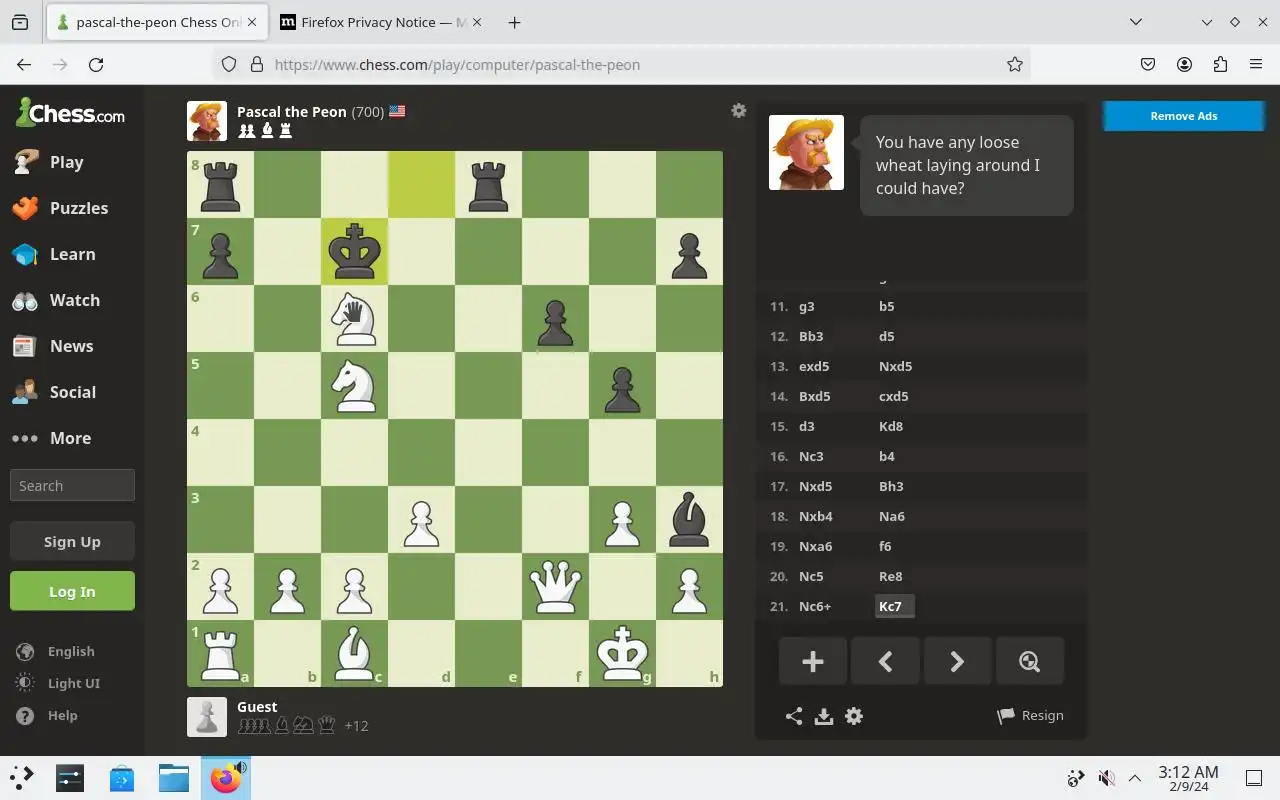This screenshot has width=1280, height=800.
Task: Click the Log In button
Action: 72,591
